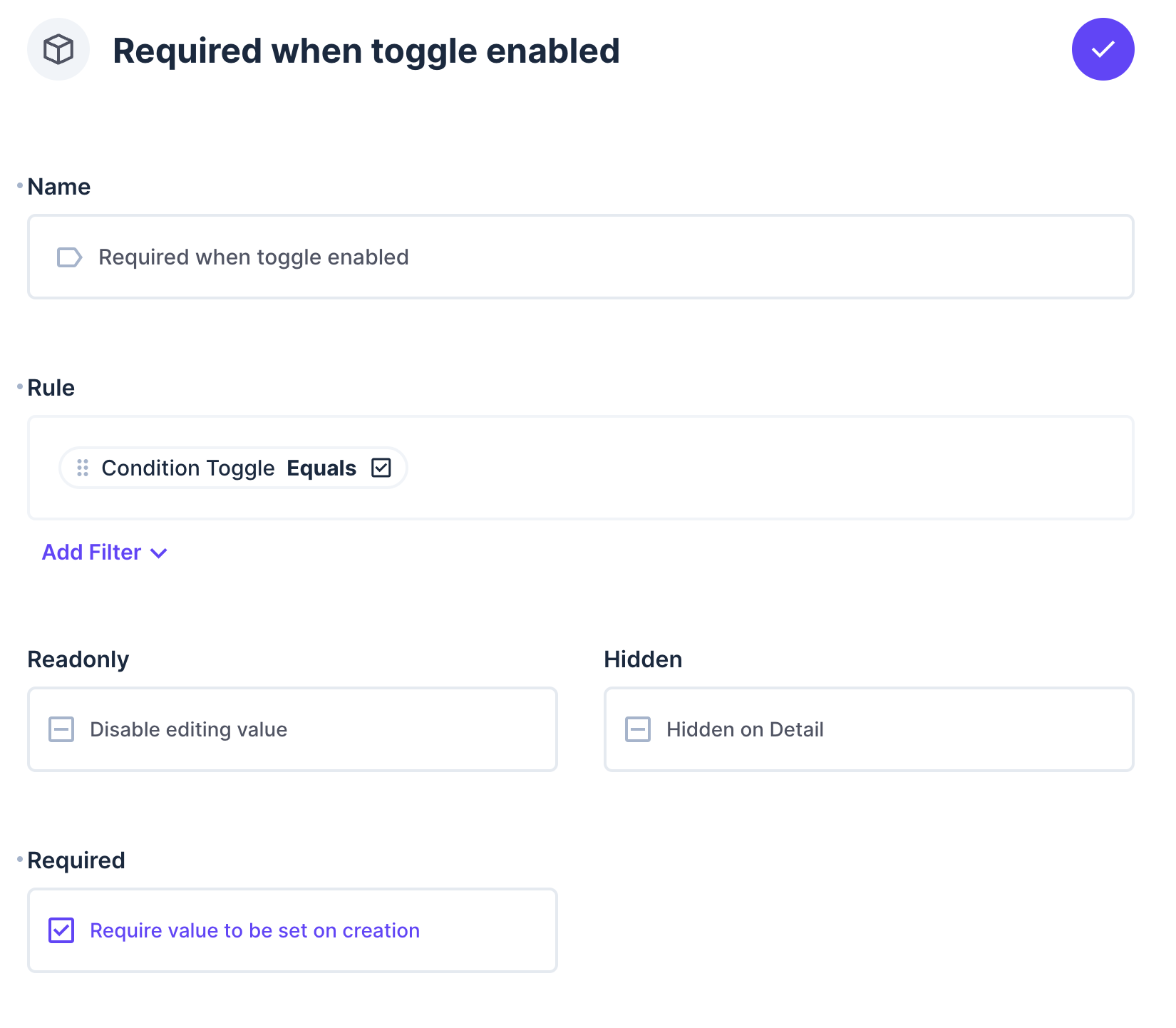Open the Equals operator on the rule pill
The width and height of the screenshot is (1176, 1028).
[321, 468]
